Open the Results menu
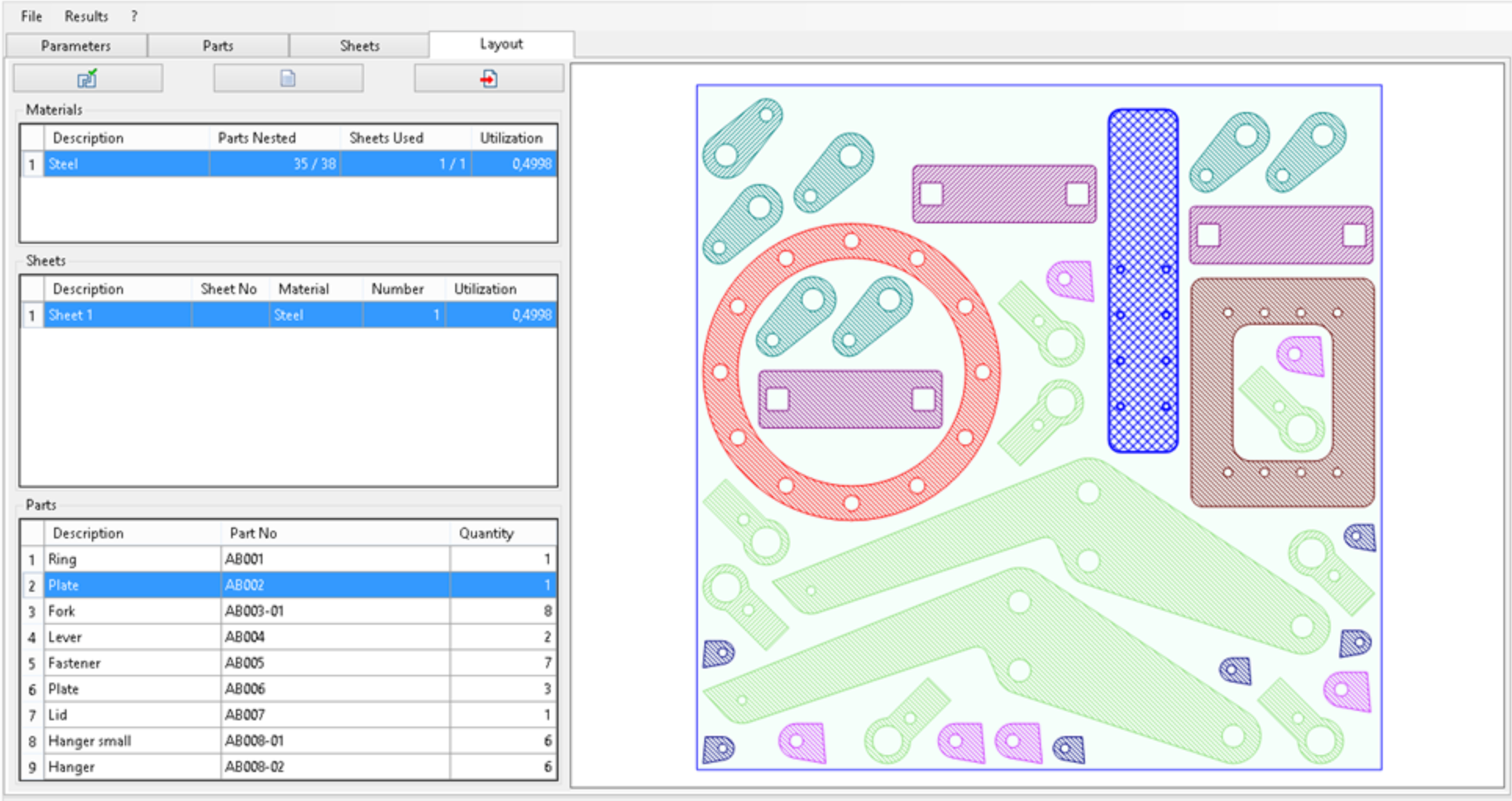 click(x=86, y=16)
